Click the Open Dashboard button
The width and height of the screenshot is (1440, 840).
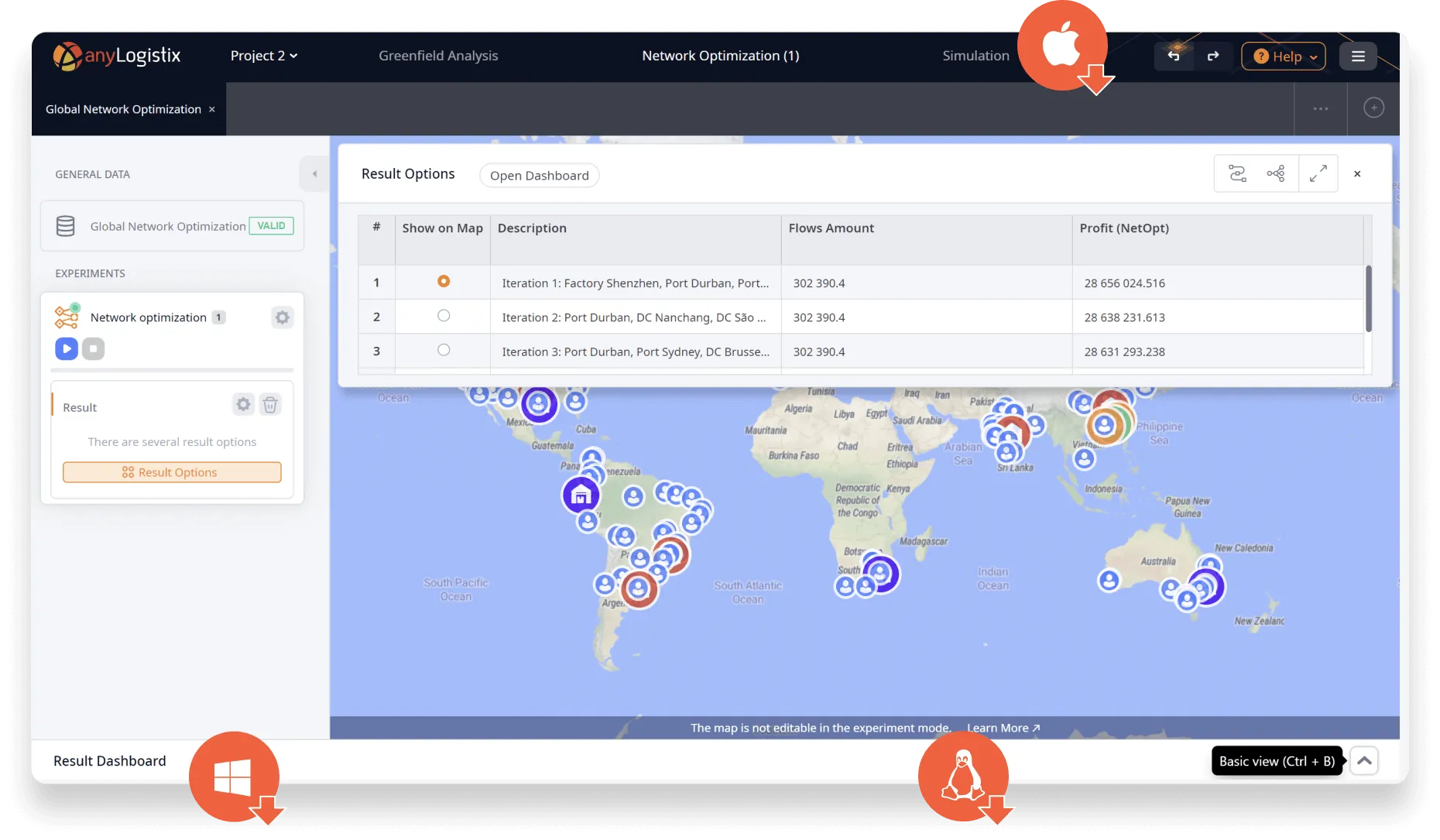(x=539, y=176)
